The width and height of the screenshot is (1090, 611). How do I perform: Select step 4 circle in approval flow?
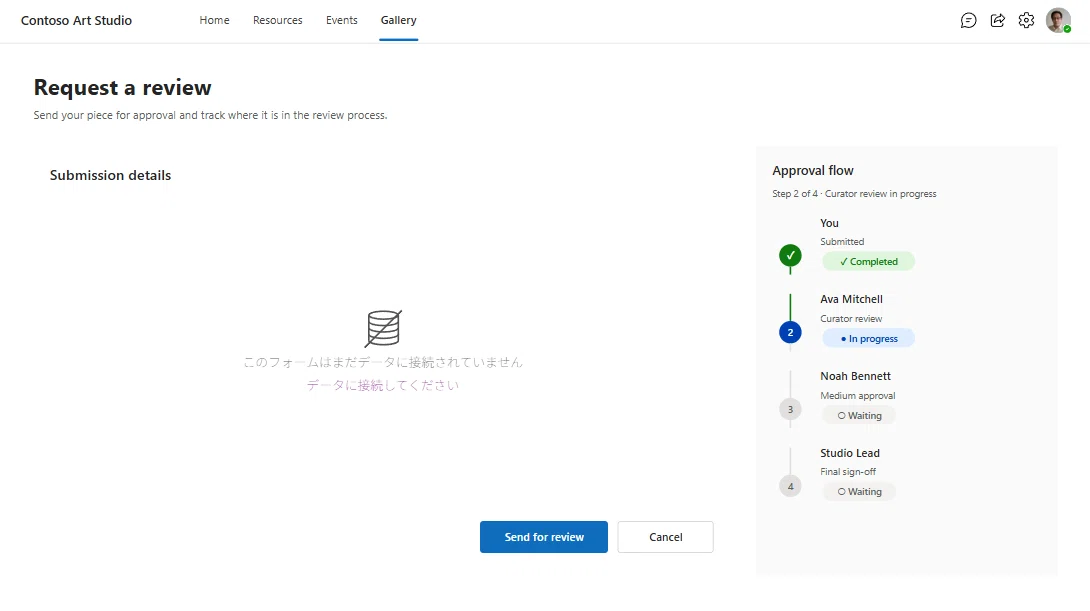tap(790, 486)
